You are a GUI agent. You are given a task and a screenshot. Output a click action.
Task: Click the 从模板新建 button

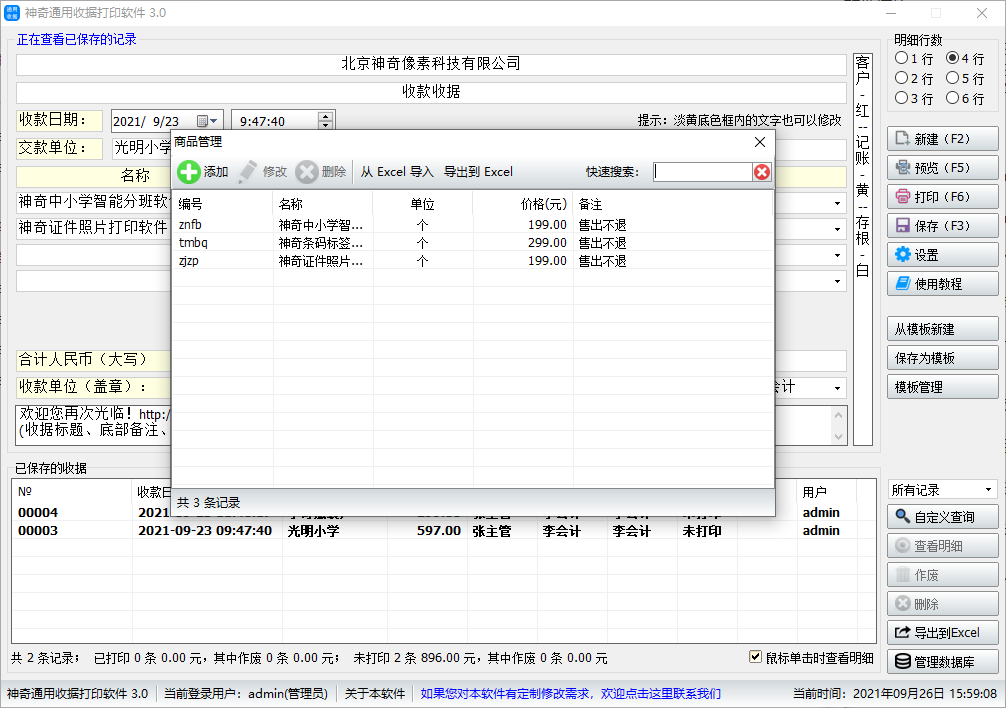[942, 329]
